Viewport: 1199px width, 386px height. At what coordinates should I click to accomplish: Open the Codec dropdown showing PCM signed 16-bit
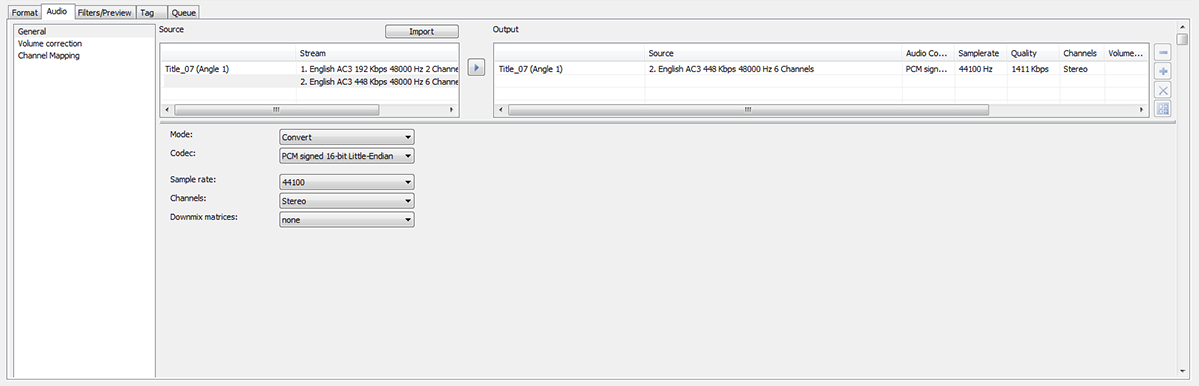click(347, 156)
